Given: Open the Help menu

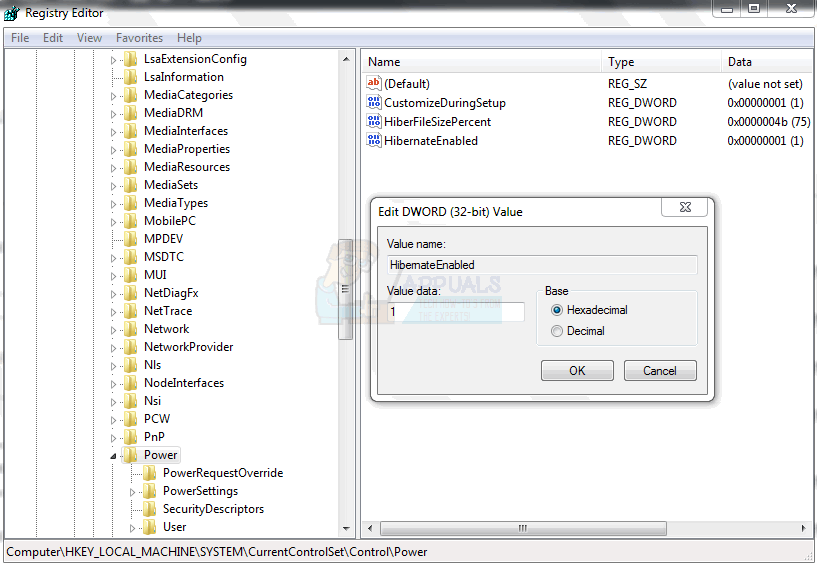Looking at the screenshot, I should click(x=189, y=38).
